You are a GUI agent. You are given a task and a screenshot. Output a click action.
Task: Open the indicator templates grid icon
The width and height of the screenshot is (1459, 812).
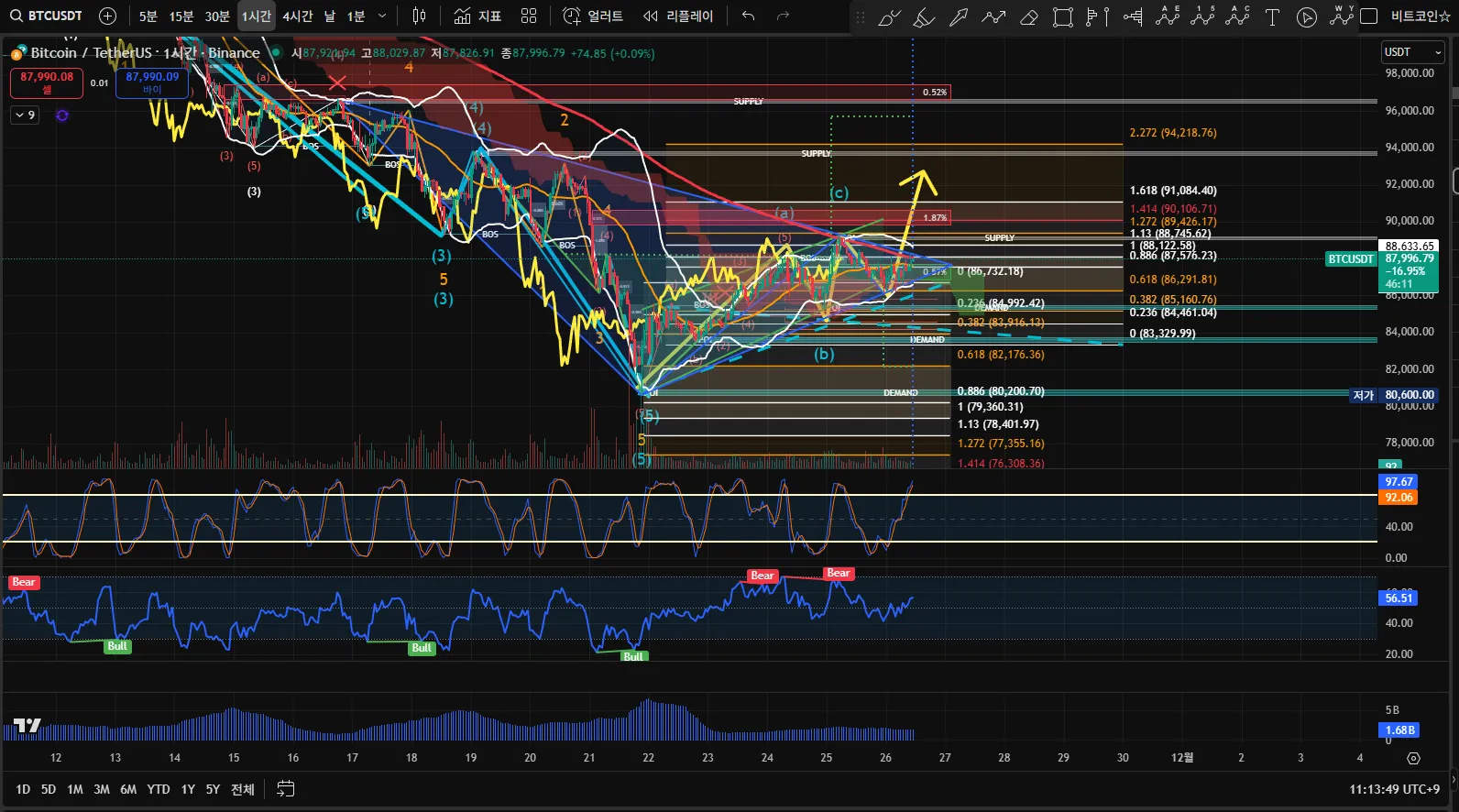pos(529,16)
